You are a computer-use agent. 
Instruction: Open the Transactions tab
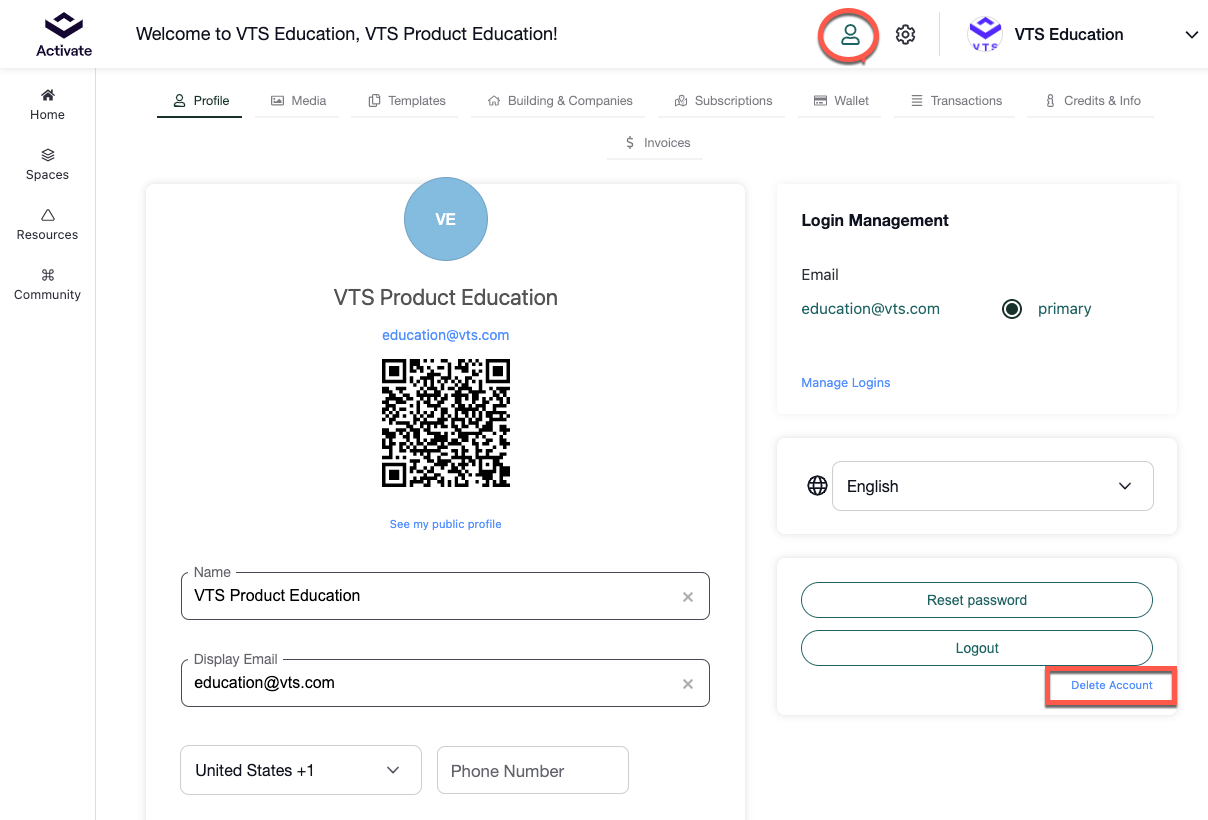click(955, 101)
